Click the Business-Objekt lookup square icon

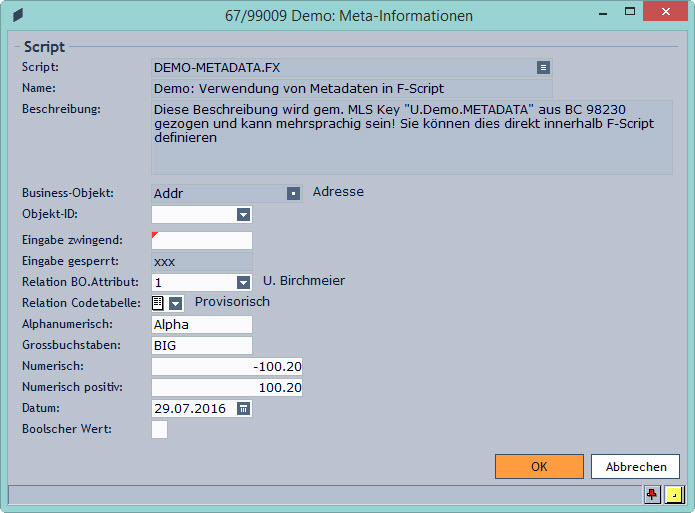tap(293, 193)
